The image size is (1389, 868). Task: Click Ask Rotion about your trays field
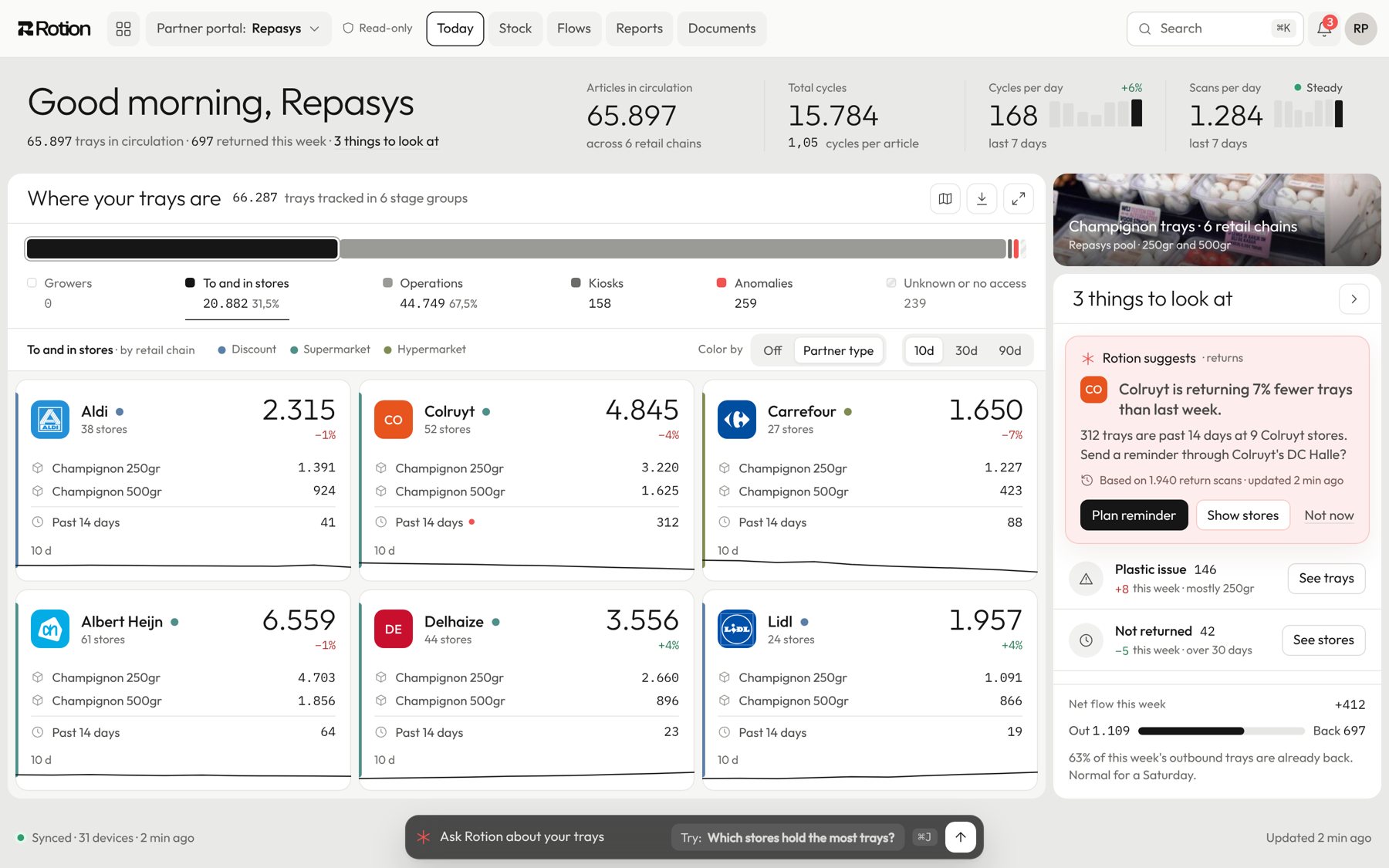pyautogui.click(x=522, y=837)
